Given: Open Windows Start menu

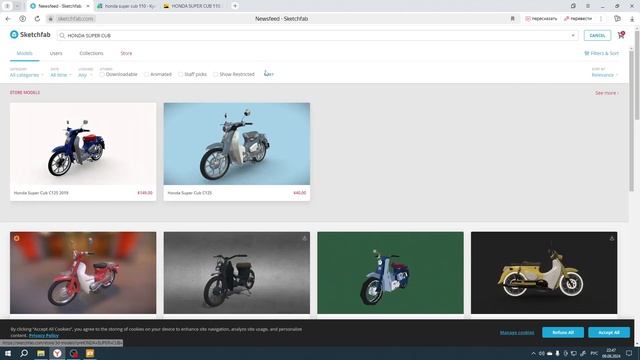Looking at the screenshot, I should click(8, 353).
